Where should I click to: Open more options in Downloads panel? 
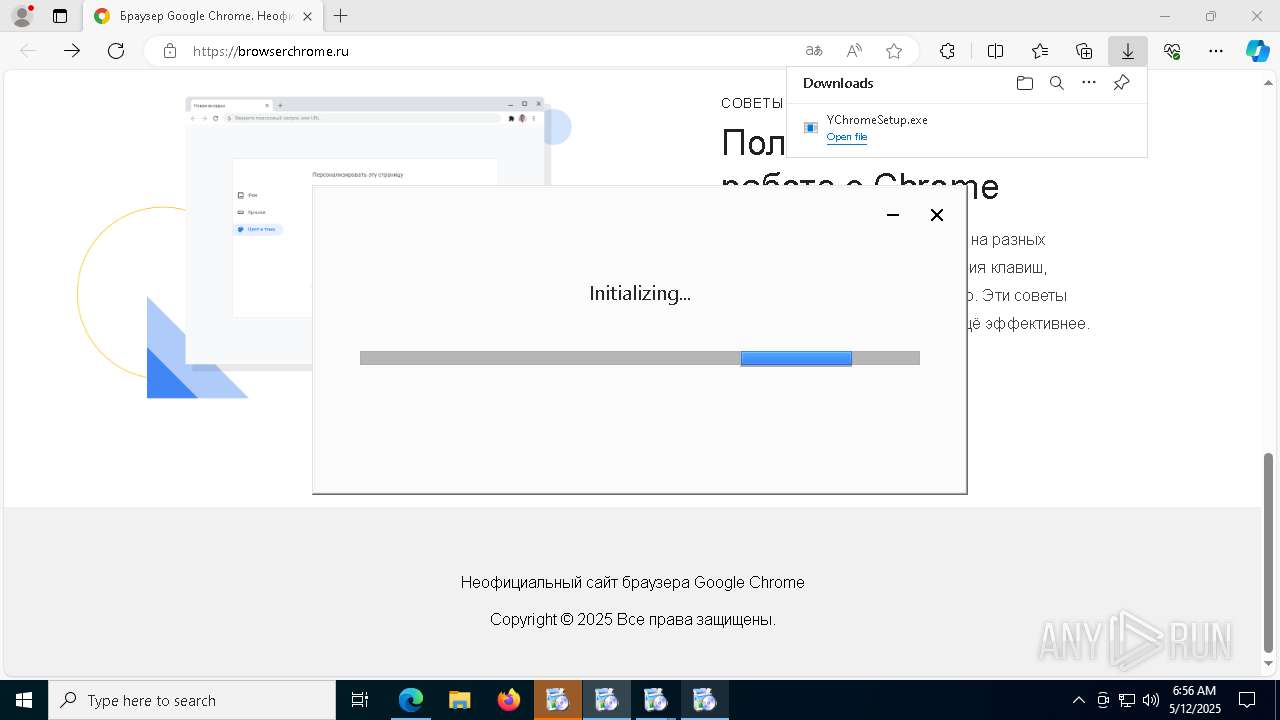[x=1089, y=83]
